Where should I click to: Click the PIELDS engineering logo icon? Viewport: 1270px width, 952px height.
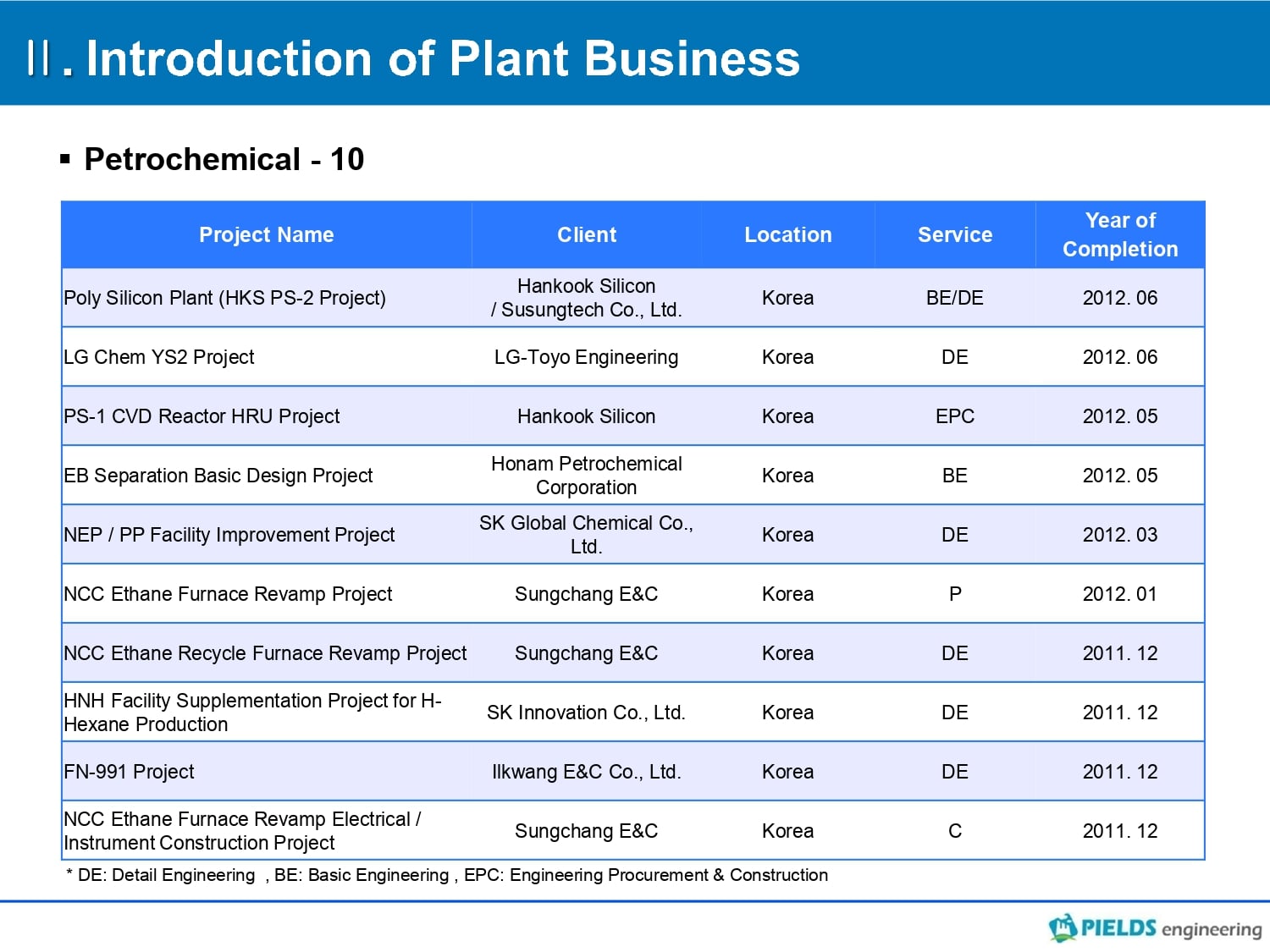[x=1063, y=927]
